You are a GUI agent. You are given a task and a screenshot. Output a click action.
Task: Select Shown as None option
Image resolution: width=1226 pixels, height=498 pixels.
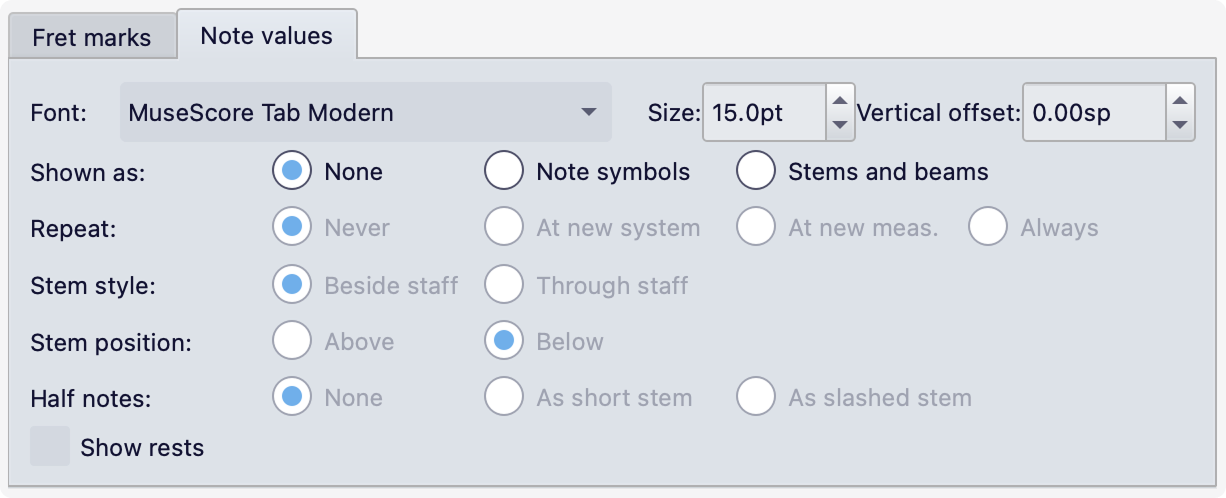point(292,172)
